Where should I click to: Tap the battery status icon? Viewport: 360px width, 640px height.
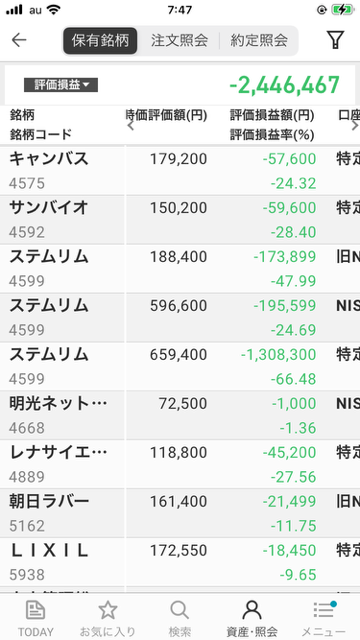point(342,10)
